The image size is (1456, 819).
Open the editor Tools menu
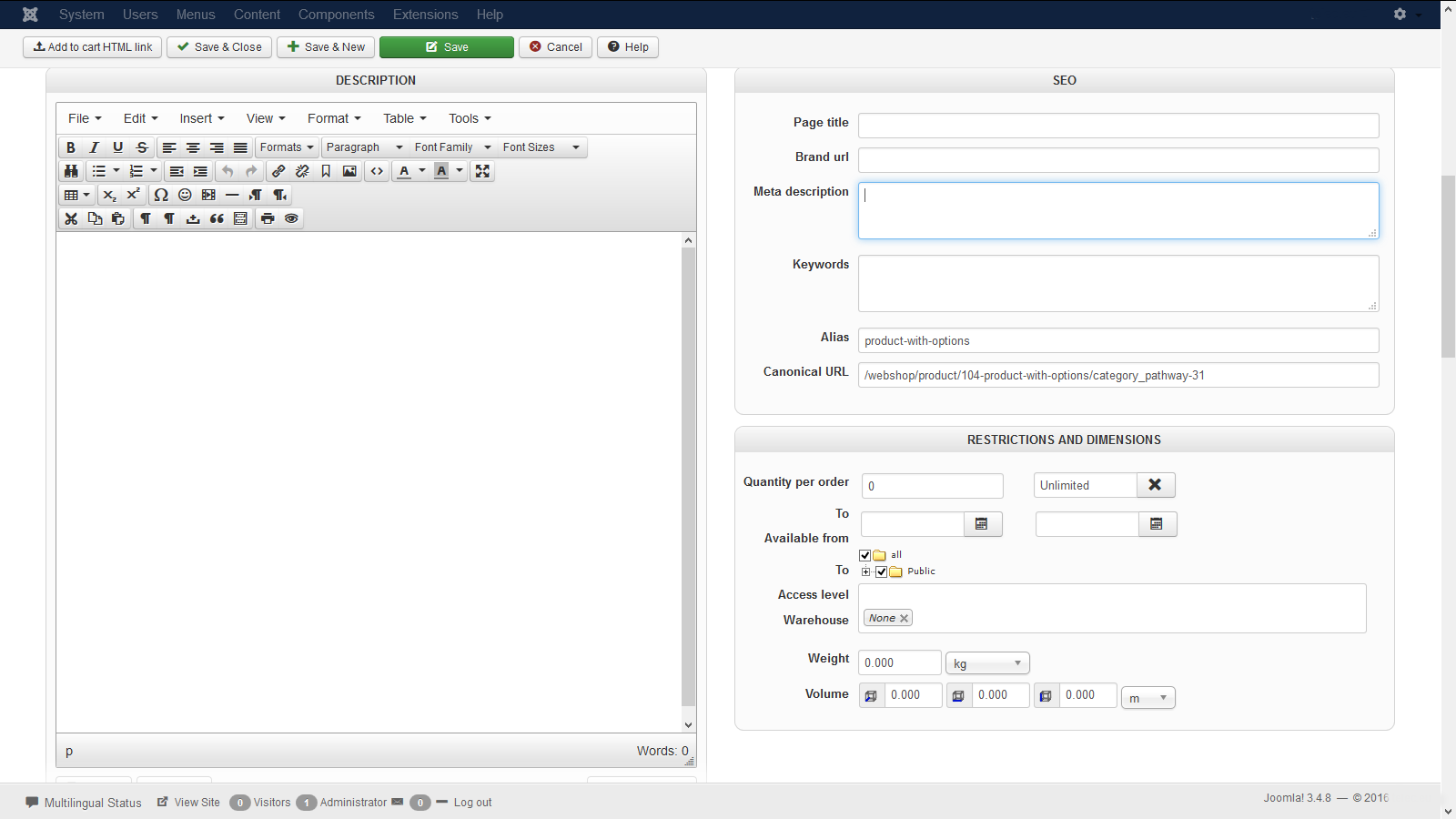pos(470,118)
